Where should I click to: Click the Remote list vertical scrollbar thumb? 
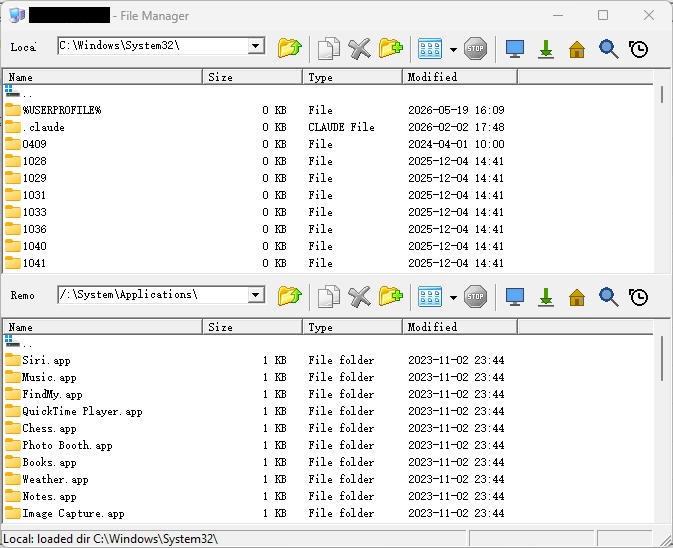pos(662,358)
